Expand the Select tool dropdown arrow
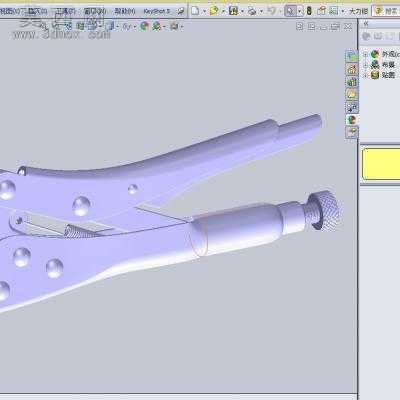This screenshot has width=400, height=400. click(x=300, y=11)
